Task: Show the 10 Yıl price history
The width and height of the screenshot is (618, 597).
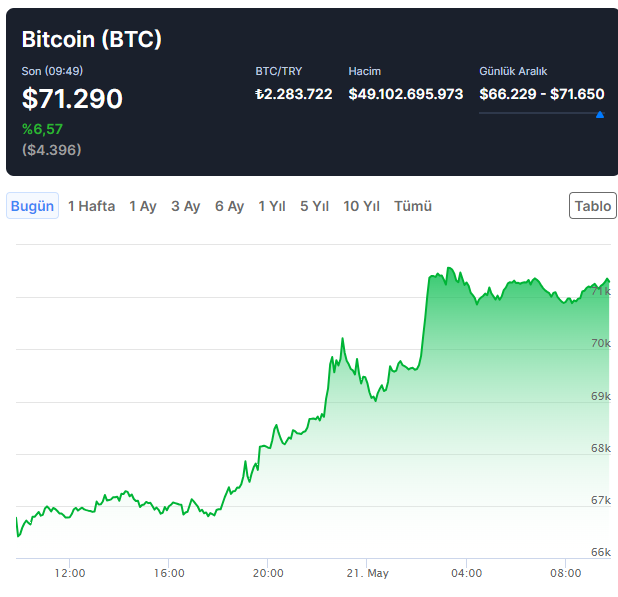Action: point(361,206)
